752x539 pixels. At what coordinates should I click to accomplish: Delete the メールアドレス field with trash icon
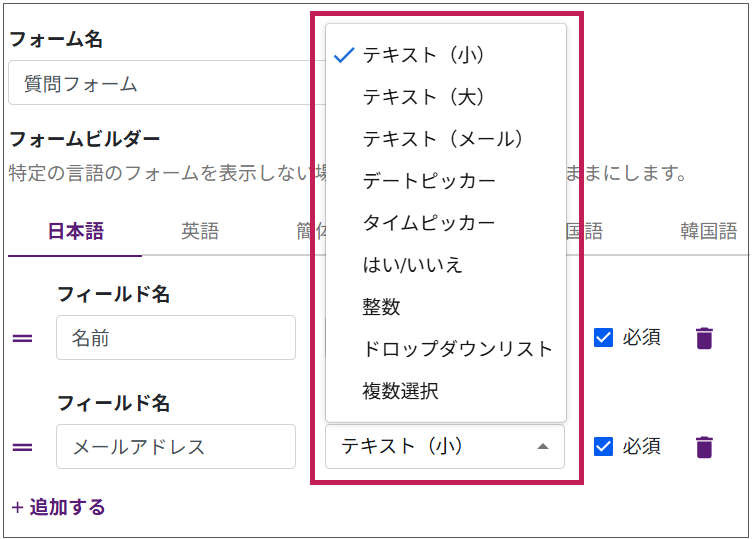click(704, 446)
